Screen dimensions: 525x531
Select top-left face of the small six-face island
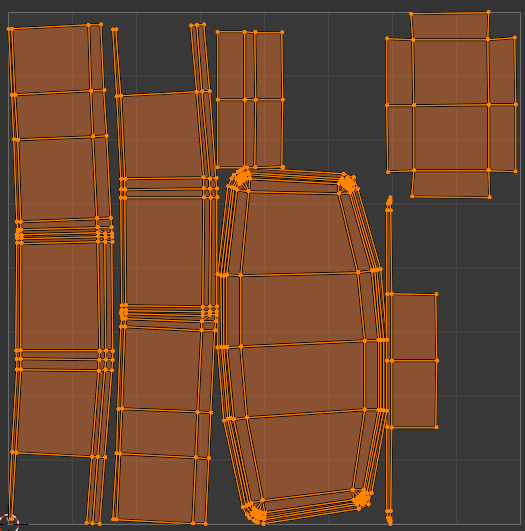(x=231, y=66)
